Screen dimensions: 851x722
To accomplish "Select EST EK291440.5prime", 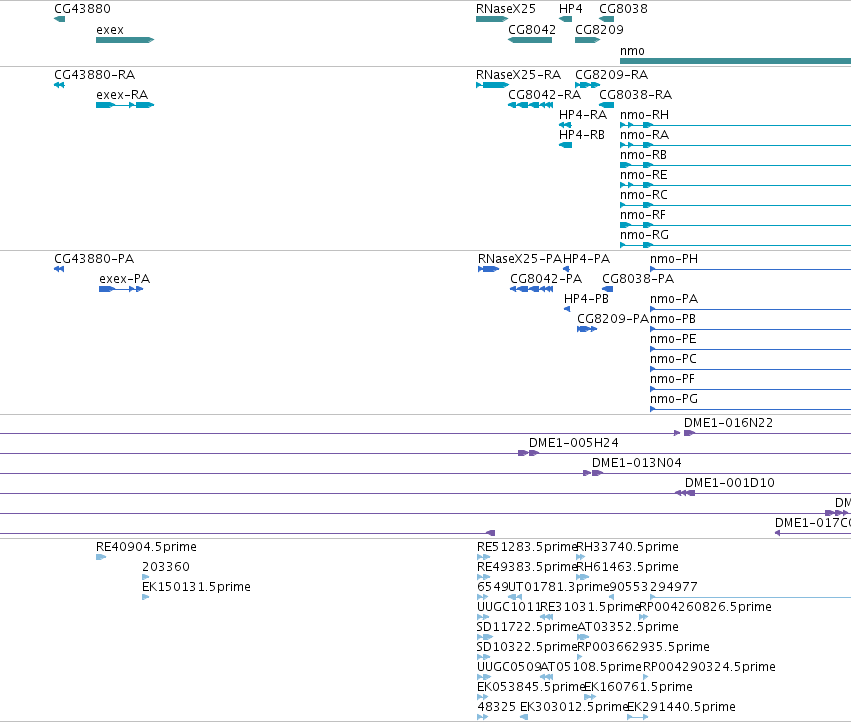I will click(x=682, y=707).
